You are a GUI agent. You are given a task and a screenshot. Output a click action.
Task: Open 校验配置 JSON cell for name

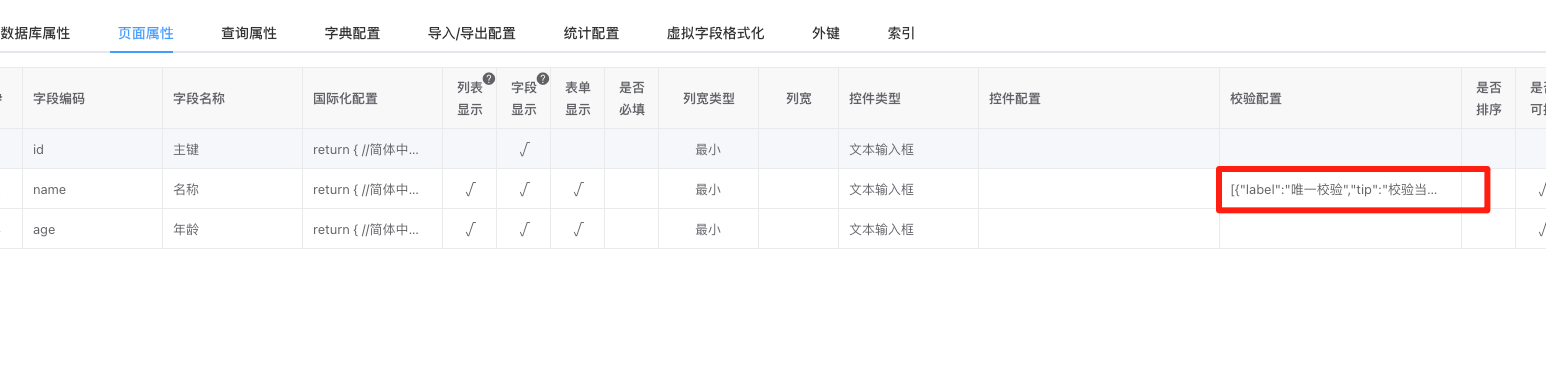(1340, 189)
